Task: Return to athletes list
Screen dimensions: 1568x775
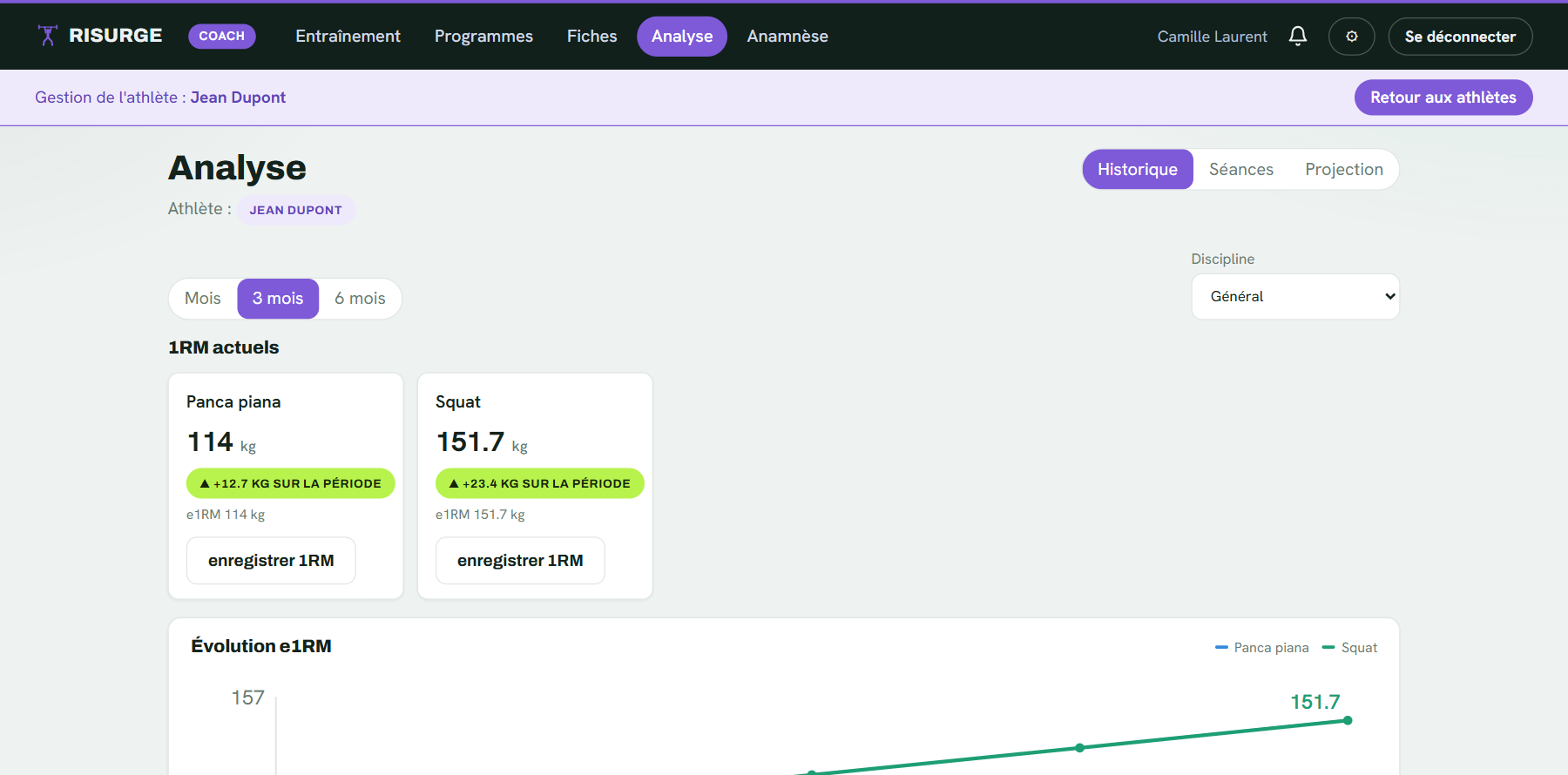Action: tap(1443, 98)
